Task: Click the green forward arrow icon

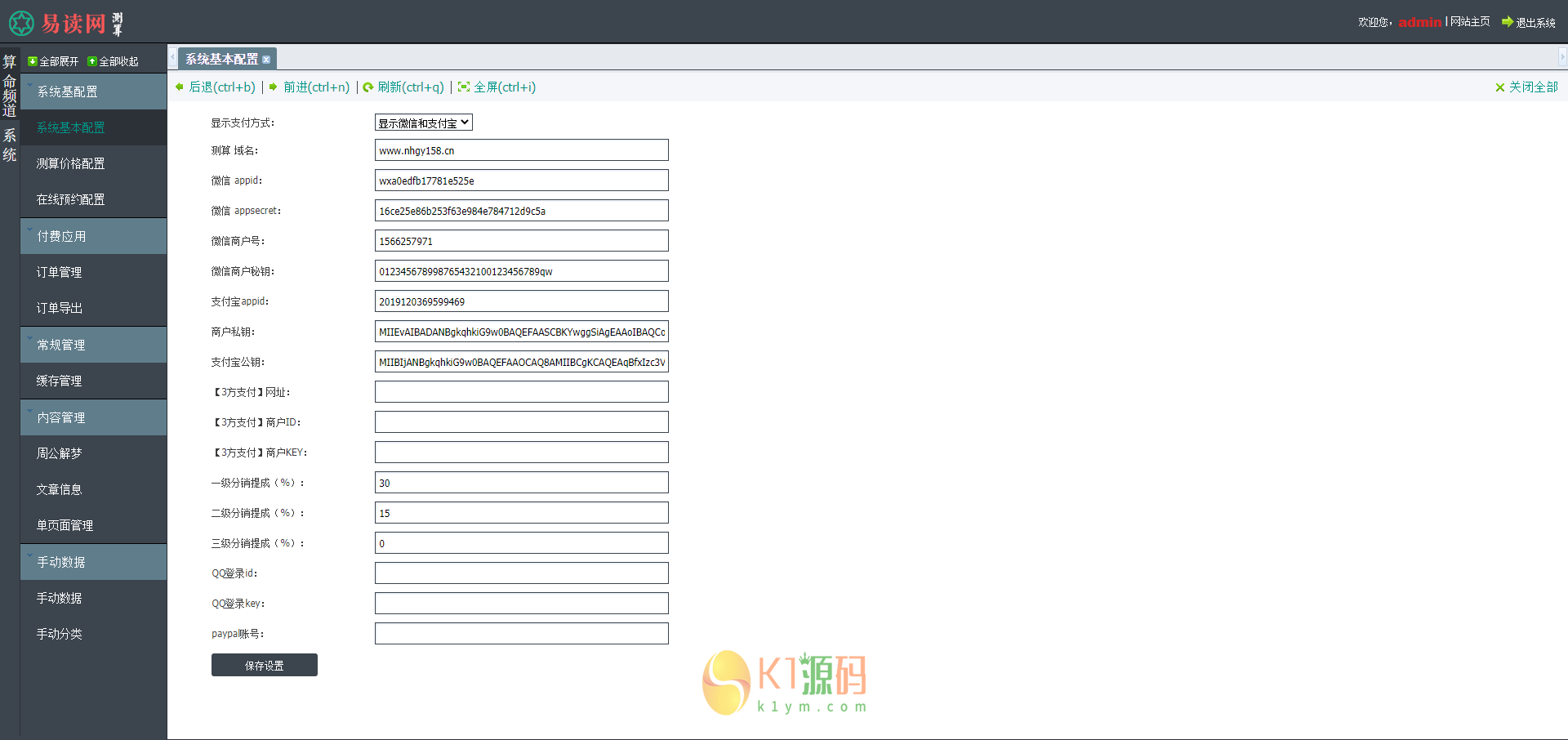Action: point(273,87)
